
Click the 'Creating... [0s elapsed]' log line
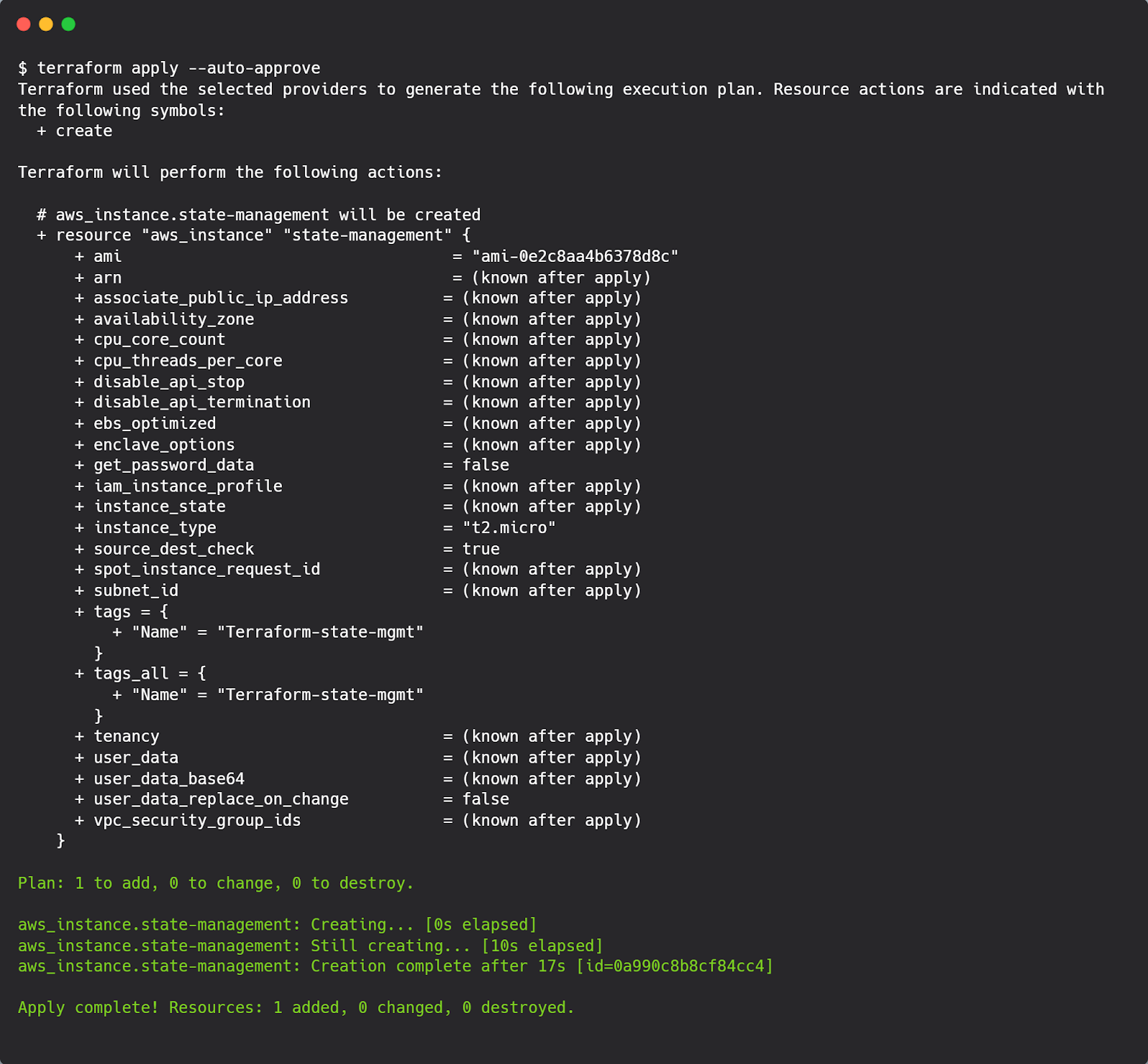[x=278, y=926]
